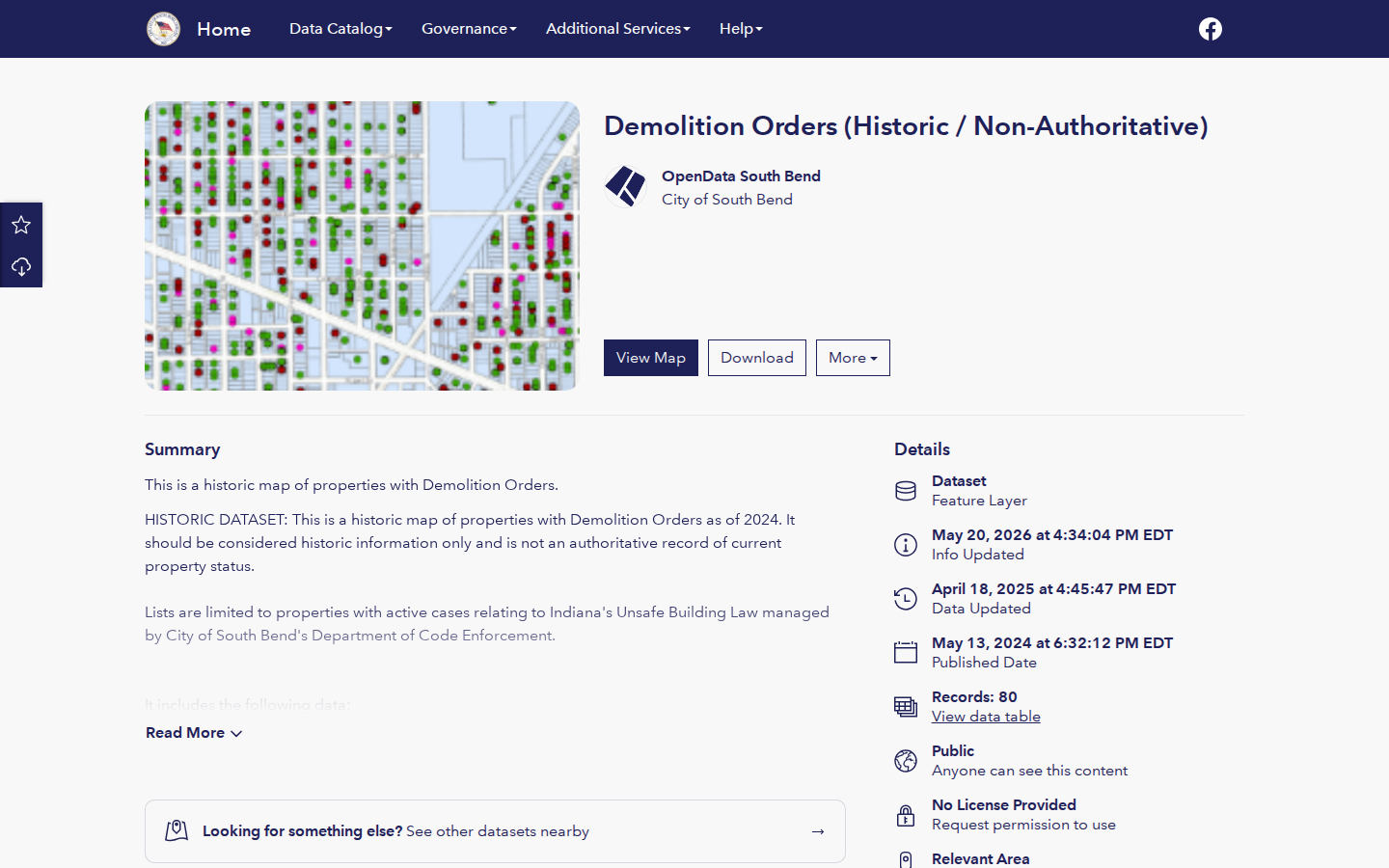Viewport: 1389px width, 868px height.
Task: Click the demolition orders map thumbnail
Action: (x=362, y=246)
